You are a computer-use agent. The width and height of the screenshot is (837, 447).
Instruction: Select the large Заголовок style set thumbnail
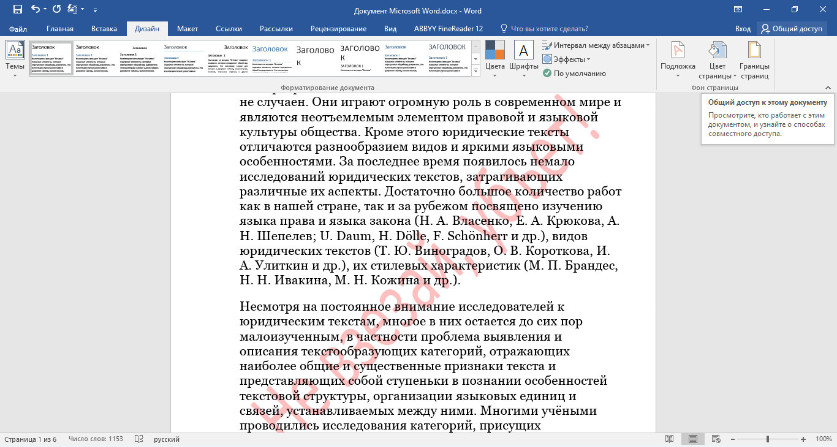click(315, 58)
